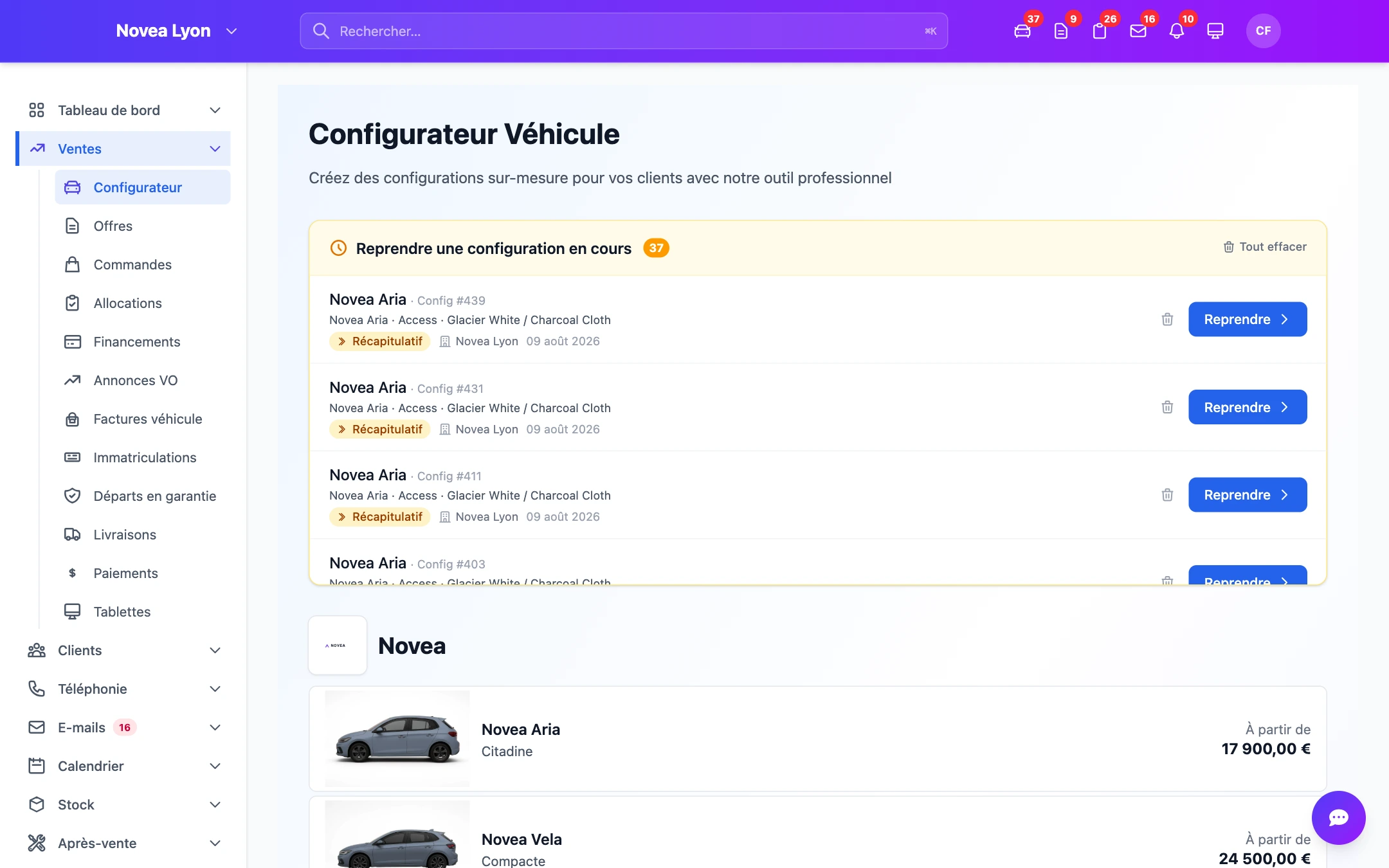Open the document icon with badge 9
The width and height of the screenshot is (1389, 868).
1061,31
